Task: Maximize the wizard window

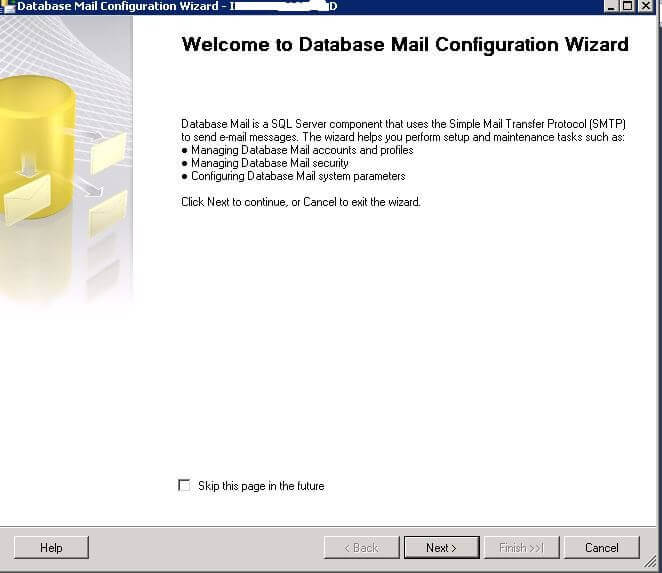Action: point(628,6)
